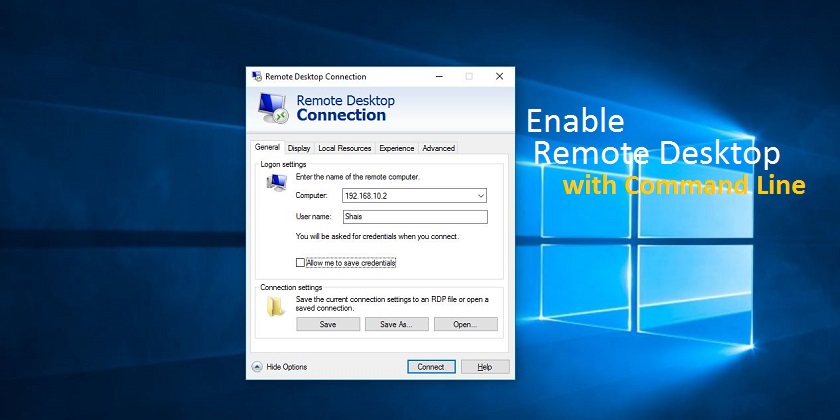Viewport: 840px width, 420px height.
Task: Open the Local Resources tab
Action: coord(344,148)
